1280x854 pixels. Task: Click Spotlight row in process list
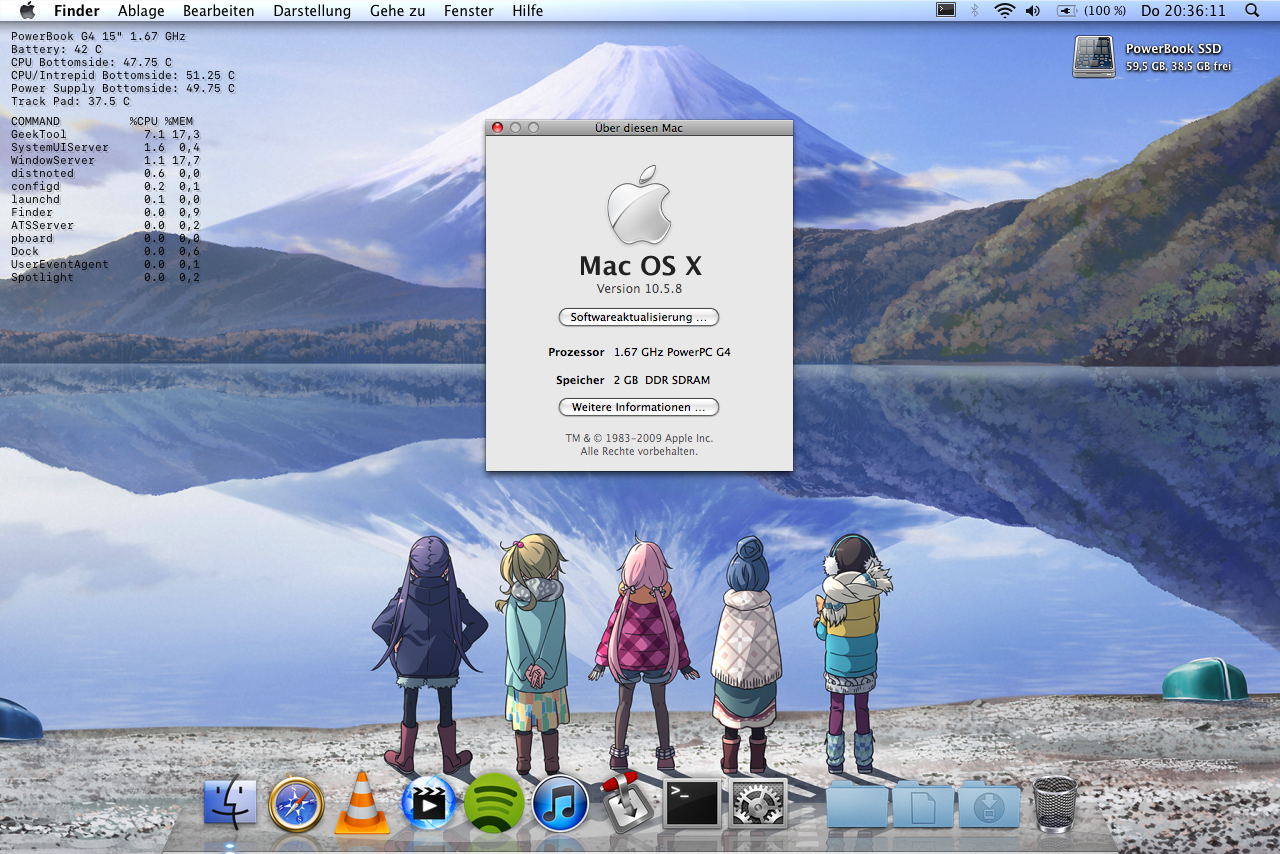[x=105, y=277]
